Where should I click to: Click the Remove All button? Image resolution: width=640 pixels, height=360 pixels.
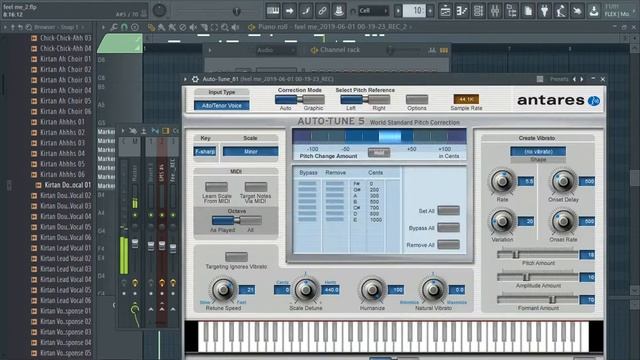tap(448, 245)
